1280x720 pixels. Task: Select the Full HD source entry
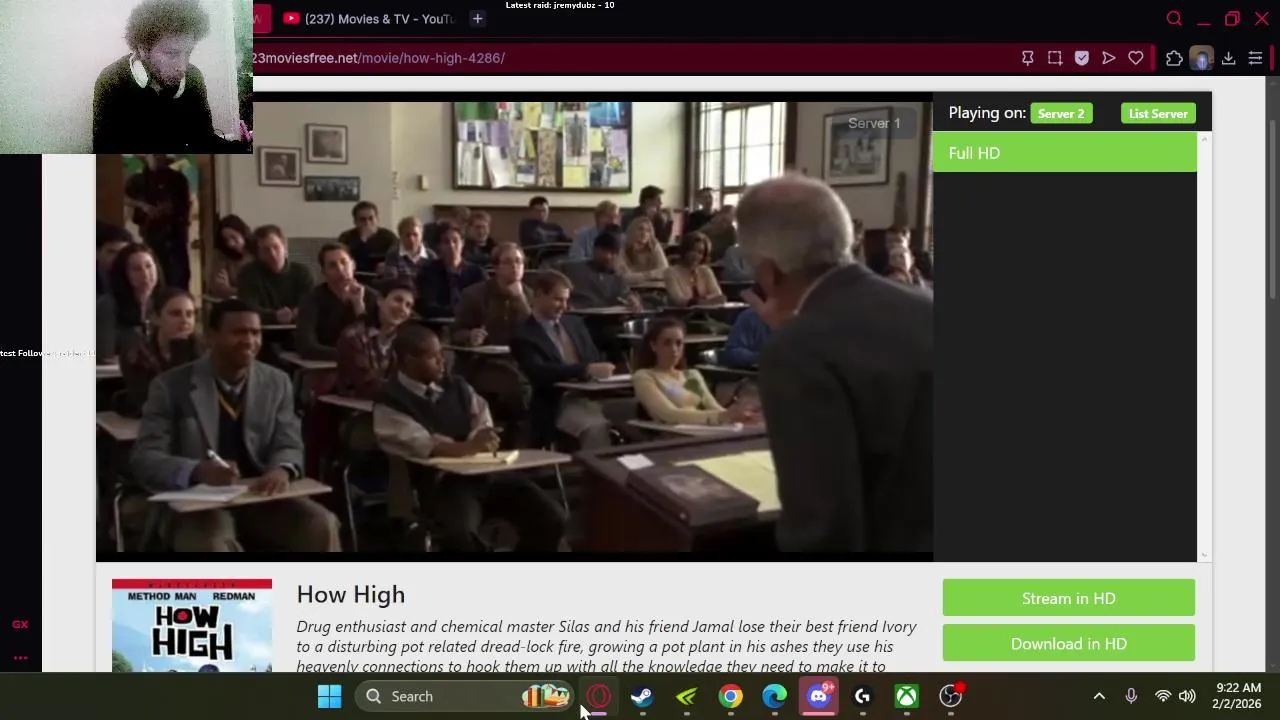pos(1064,153)
